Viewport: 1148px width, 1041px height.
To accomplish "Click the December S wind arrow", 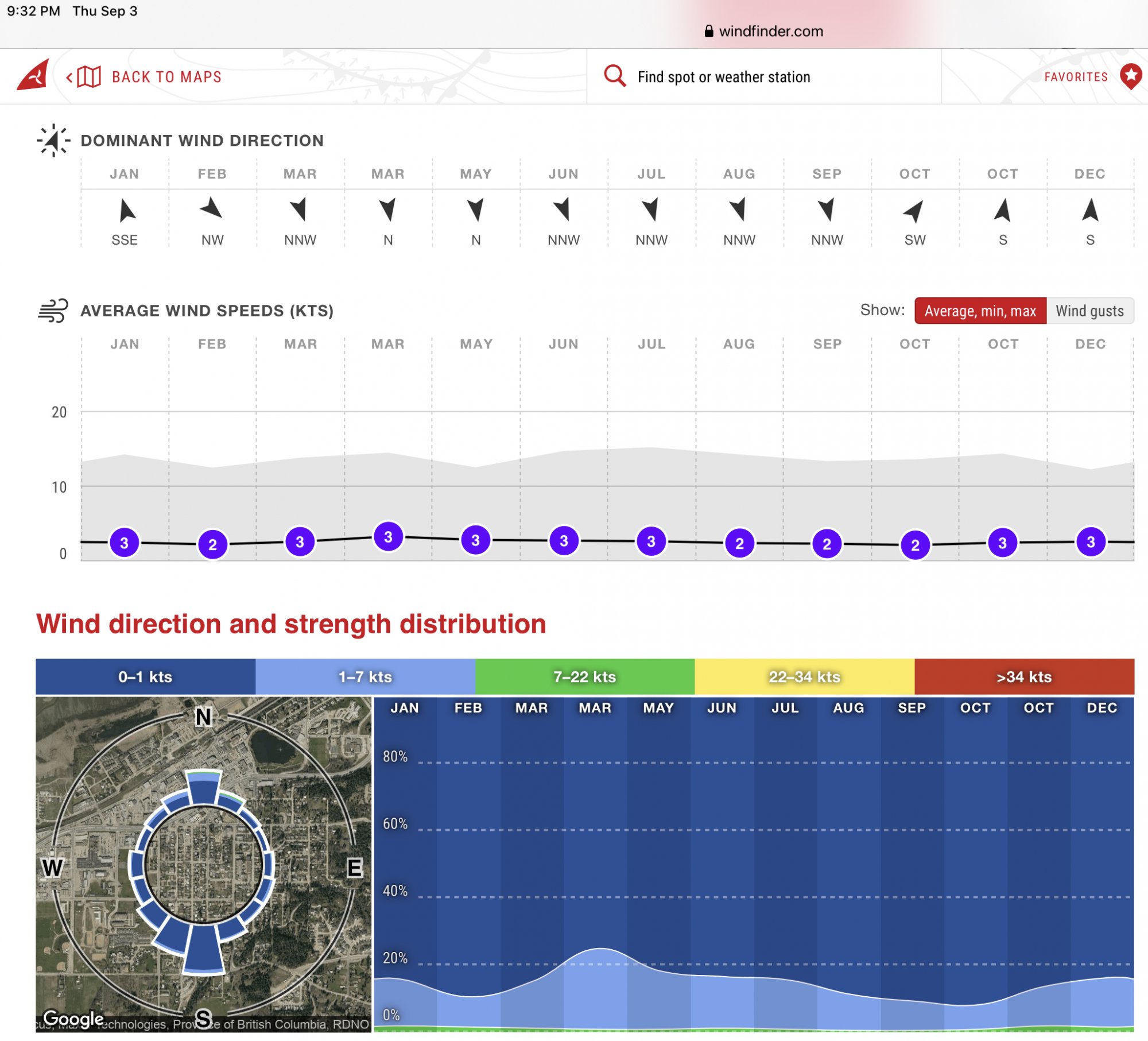I will tap(1090, 210).
